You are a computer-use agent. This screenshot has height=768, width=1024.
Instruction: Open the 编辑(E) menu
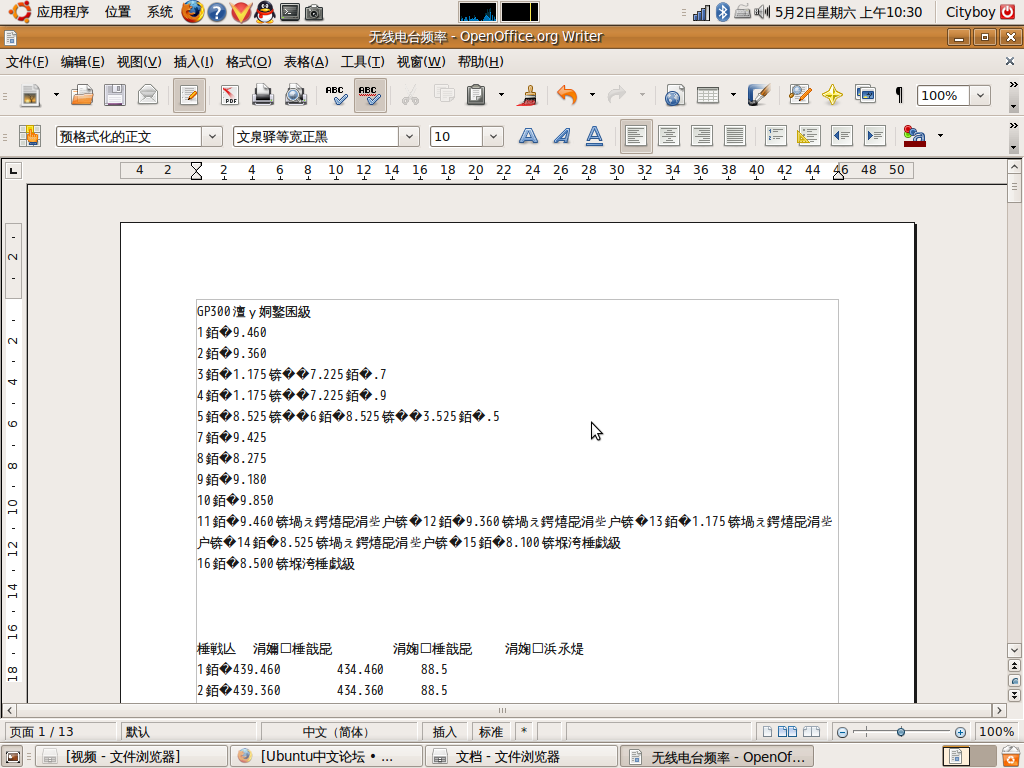tap(82, 61)
